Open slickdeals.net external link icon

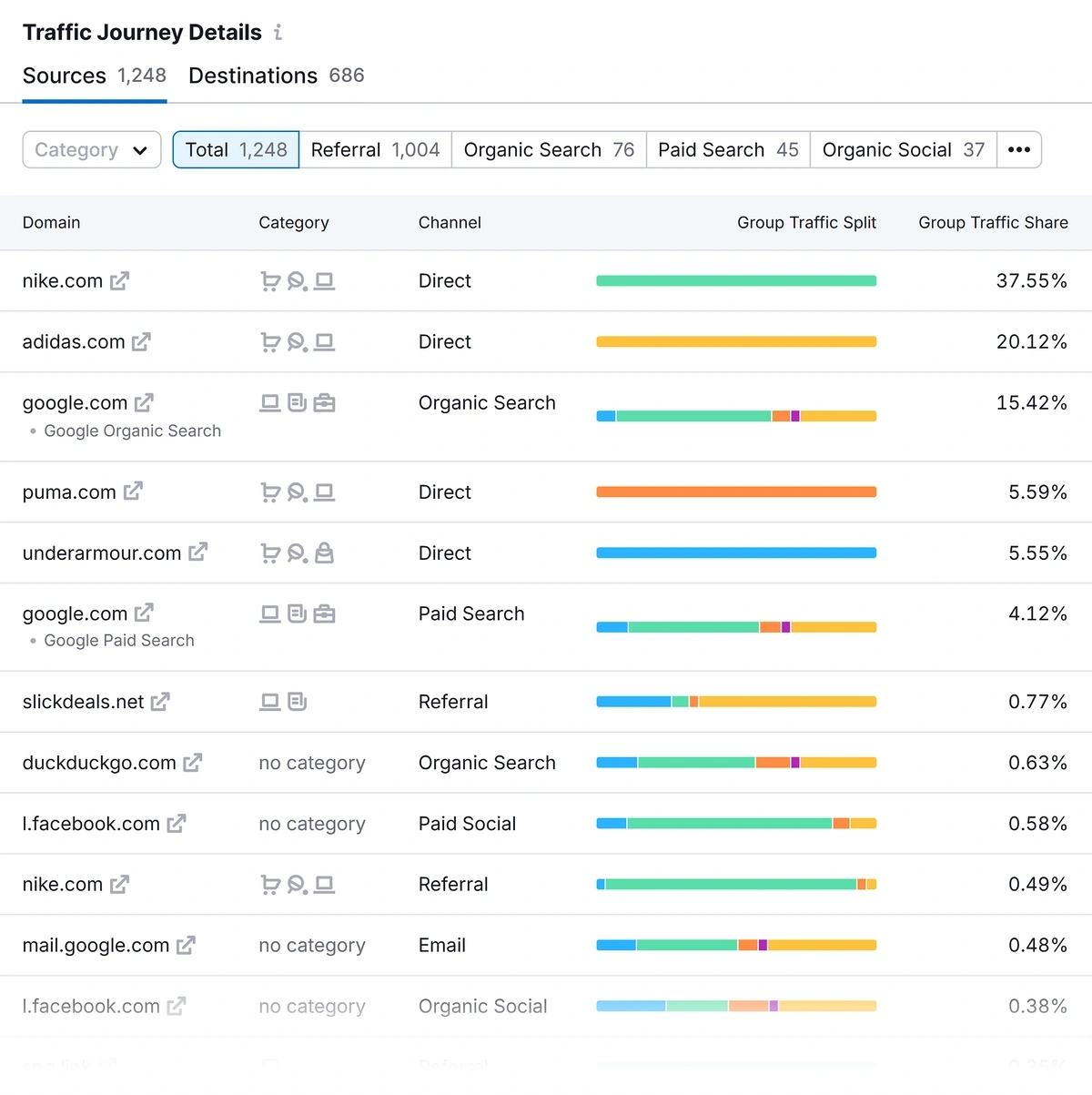160,702
